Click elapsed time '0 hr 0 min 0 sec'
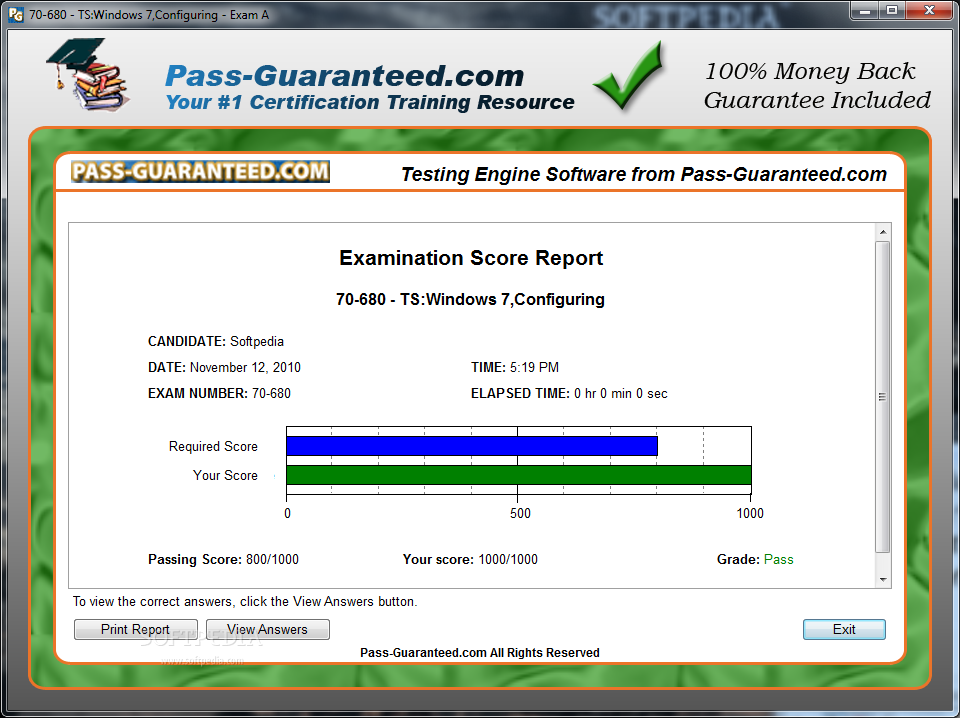The height and width of the screenshot is (718, 960). tap(620, 394)
